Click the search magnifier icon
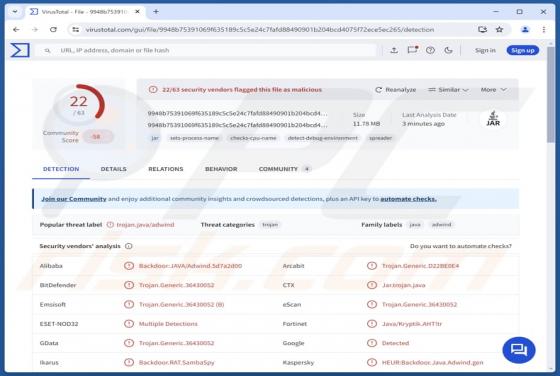This screenshot has height=376, width=560. pos(47,51)
